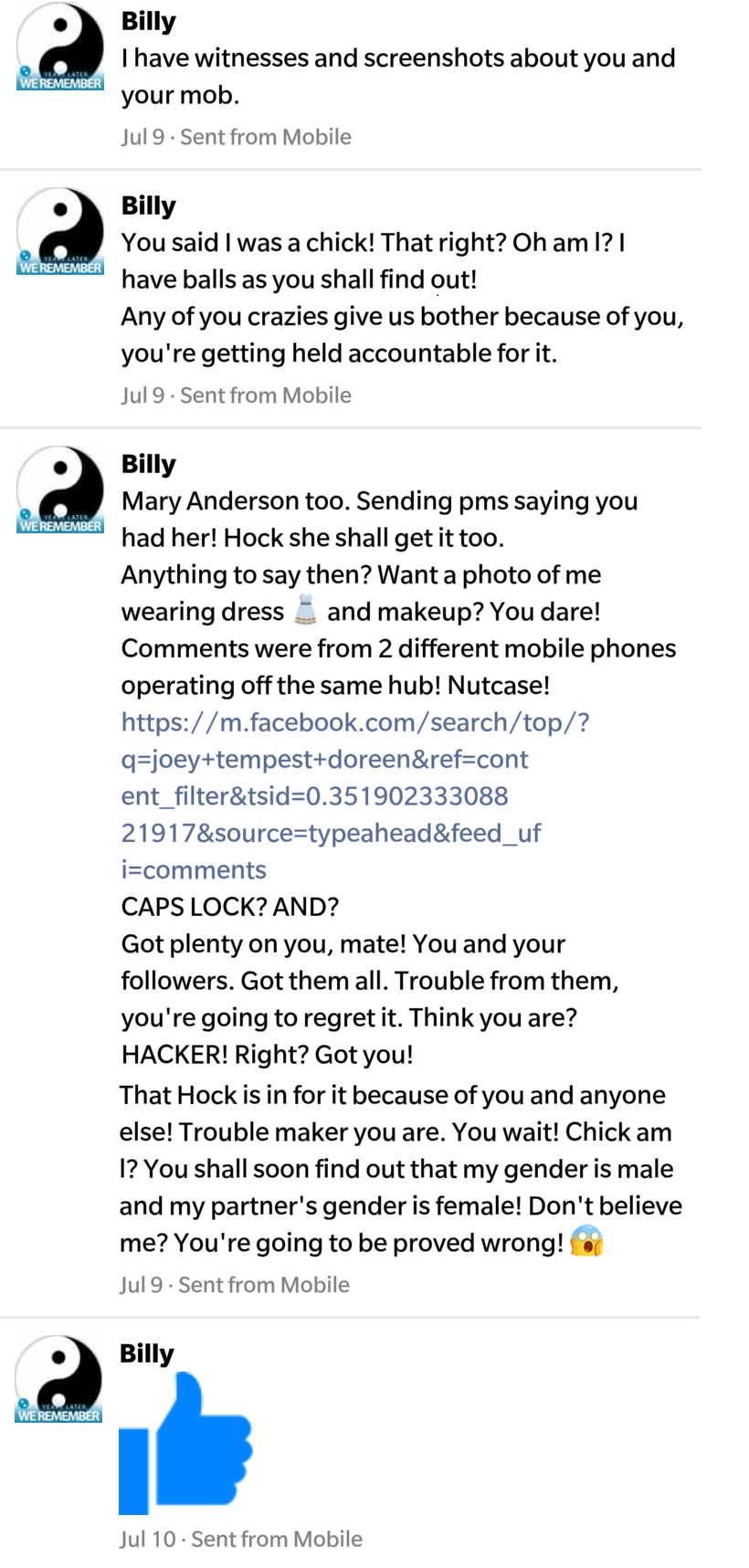Select the "CAPS LOCK? AND?" line
749x1568 pixels.
coord(230,907)
